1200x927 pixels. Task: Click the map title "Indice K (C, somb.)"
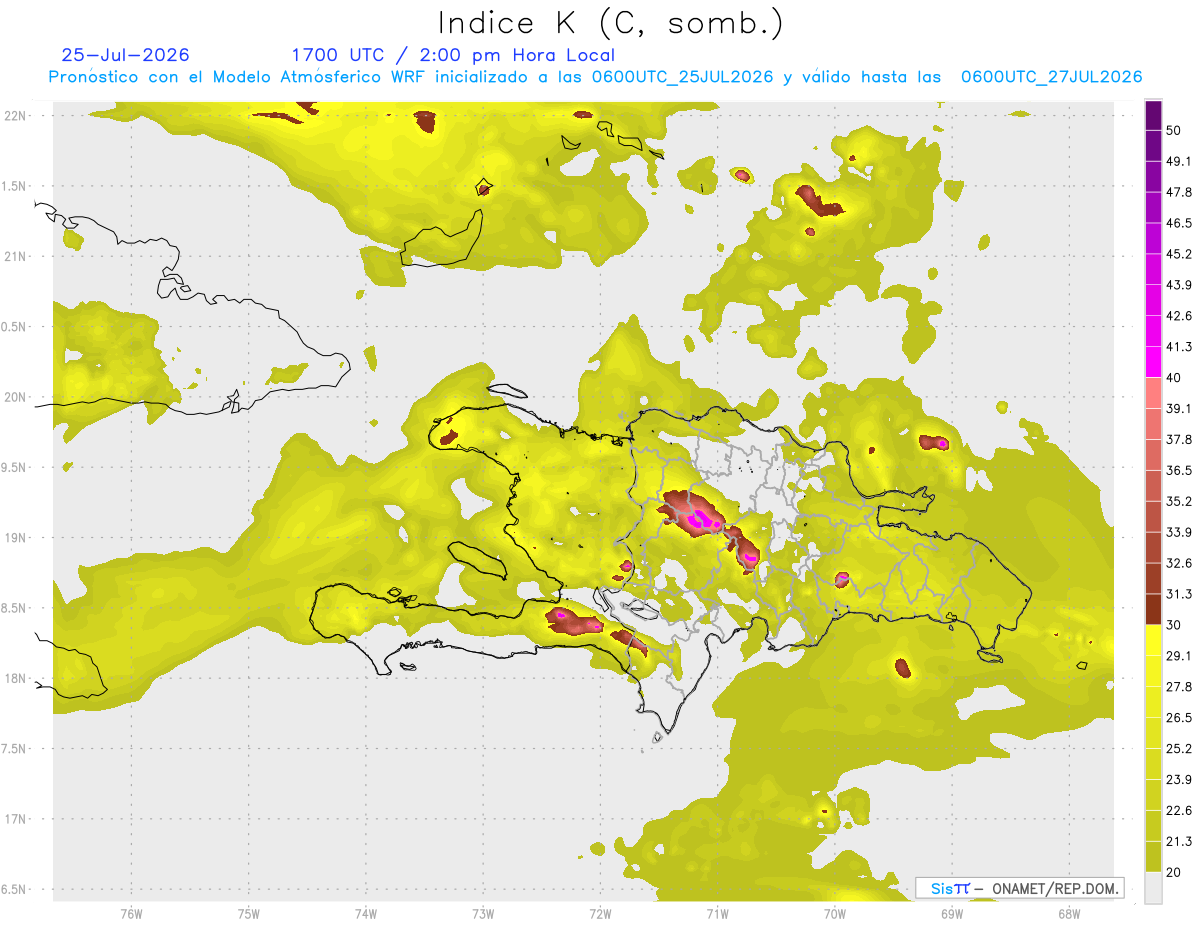[x=609, y=22]
